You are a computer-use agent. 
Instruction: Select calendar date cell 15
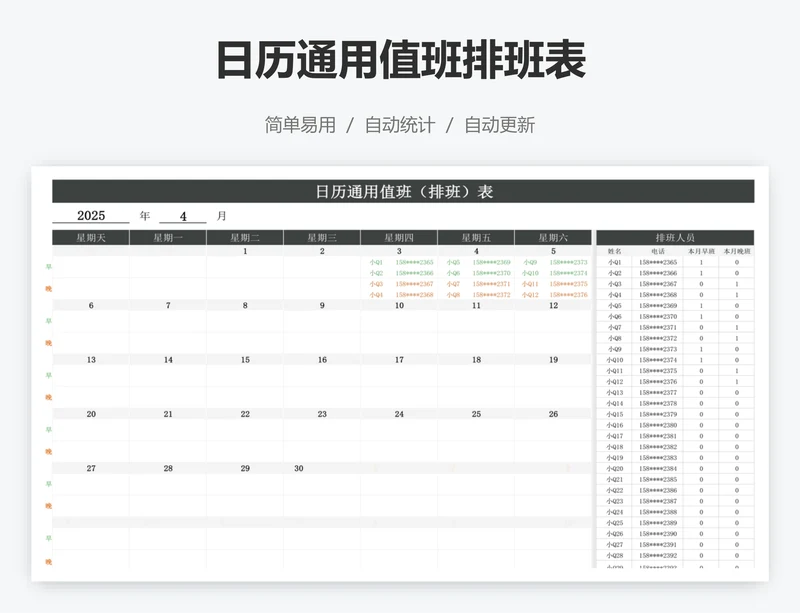[x=245, y=360]
